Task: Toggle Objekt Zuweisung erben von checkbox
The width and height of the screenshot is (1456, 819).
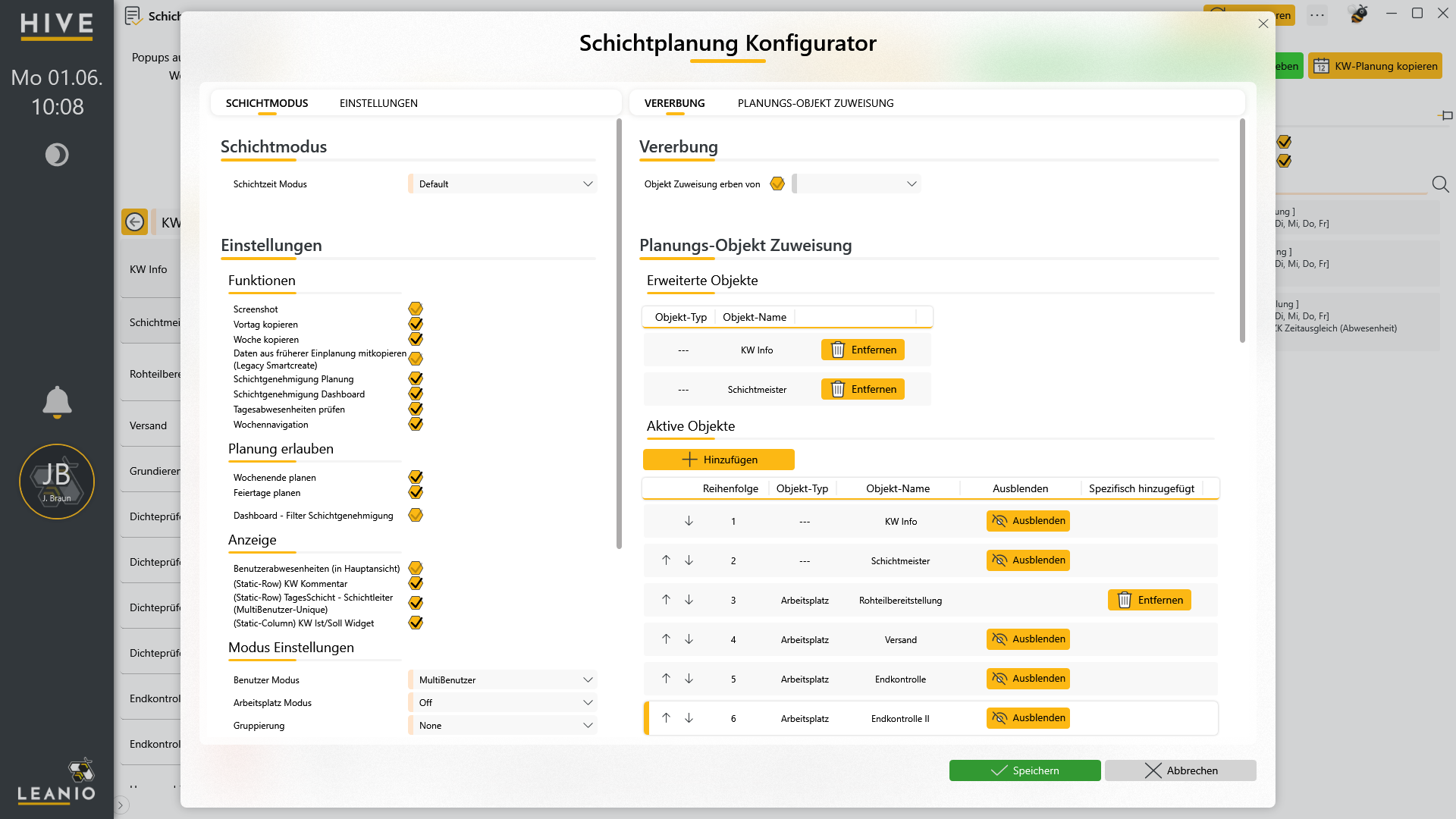Action: (777, 184)
